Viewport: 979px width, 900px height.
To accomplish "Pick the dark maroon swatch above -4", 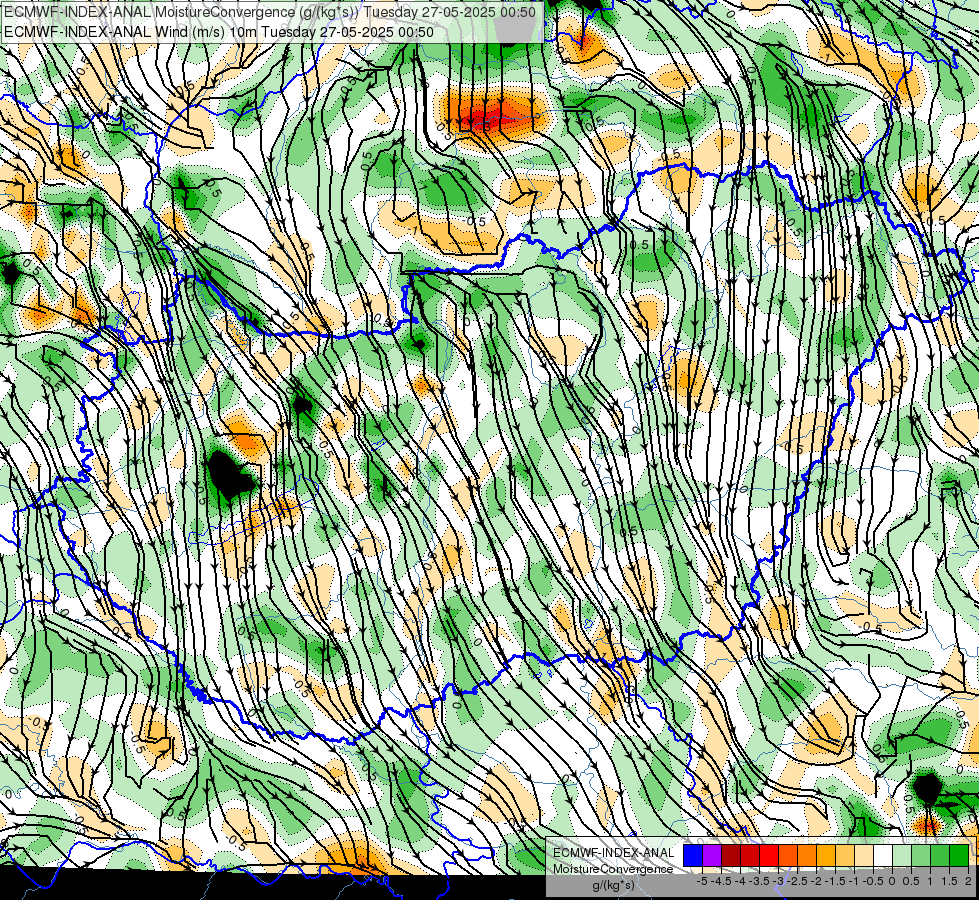I will point(731,856).
